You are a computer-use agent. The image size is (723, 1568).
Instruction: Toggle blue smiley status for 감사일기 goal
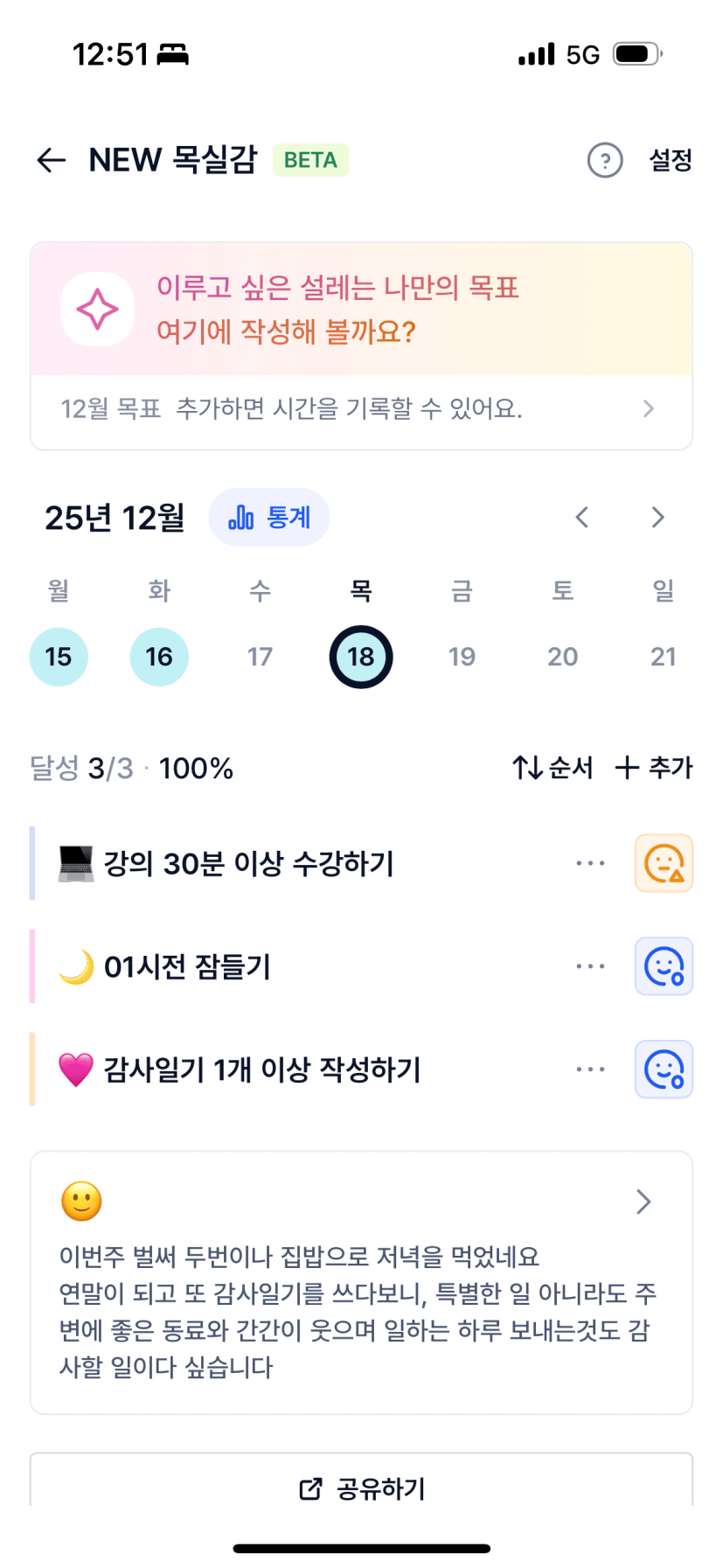664,1070
